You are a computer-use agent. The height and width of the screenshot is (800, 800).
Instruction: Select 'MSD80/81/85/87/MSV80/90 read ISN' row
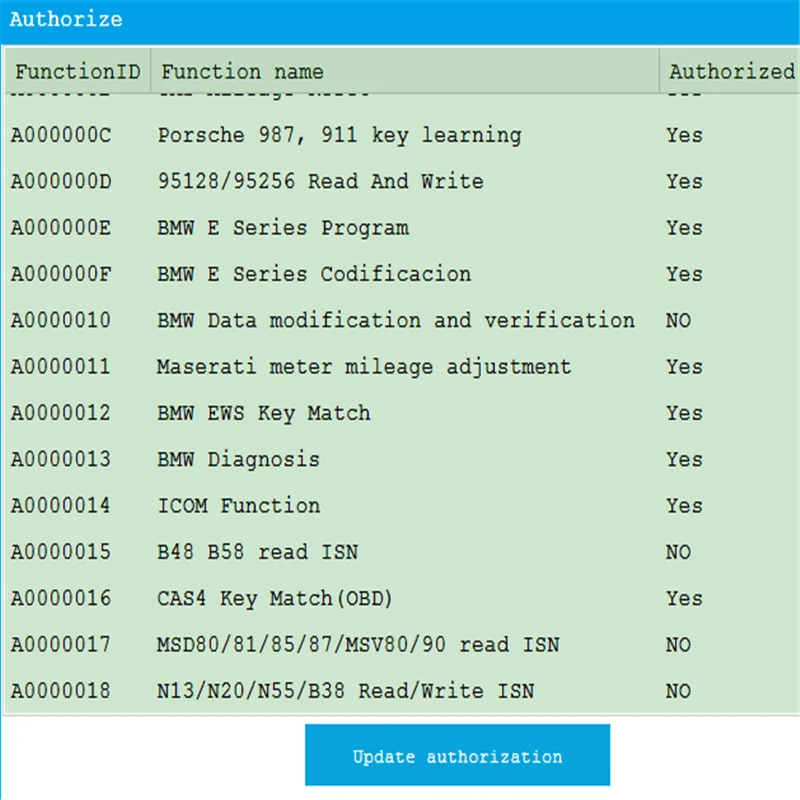pos(358,645)
